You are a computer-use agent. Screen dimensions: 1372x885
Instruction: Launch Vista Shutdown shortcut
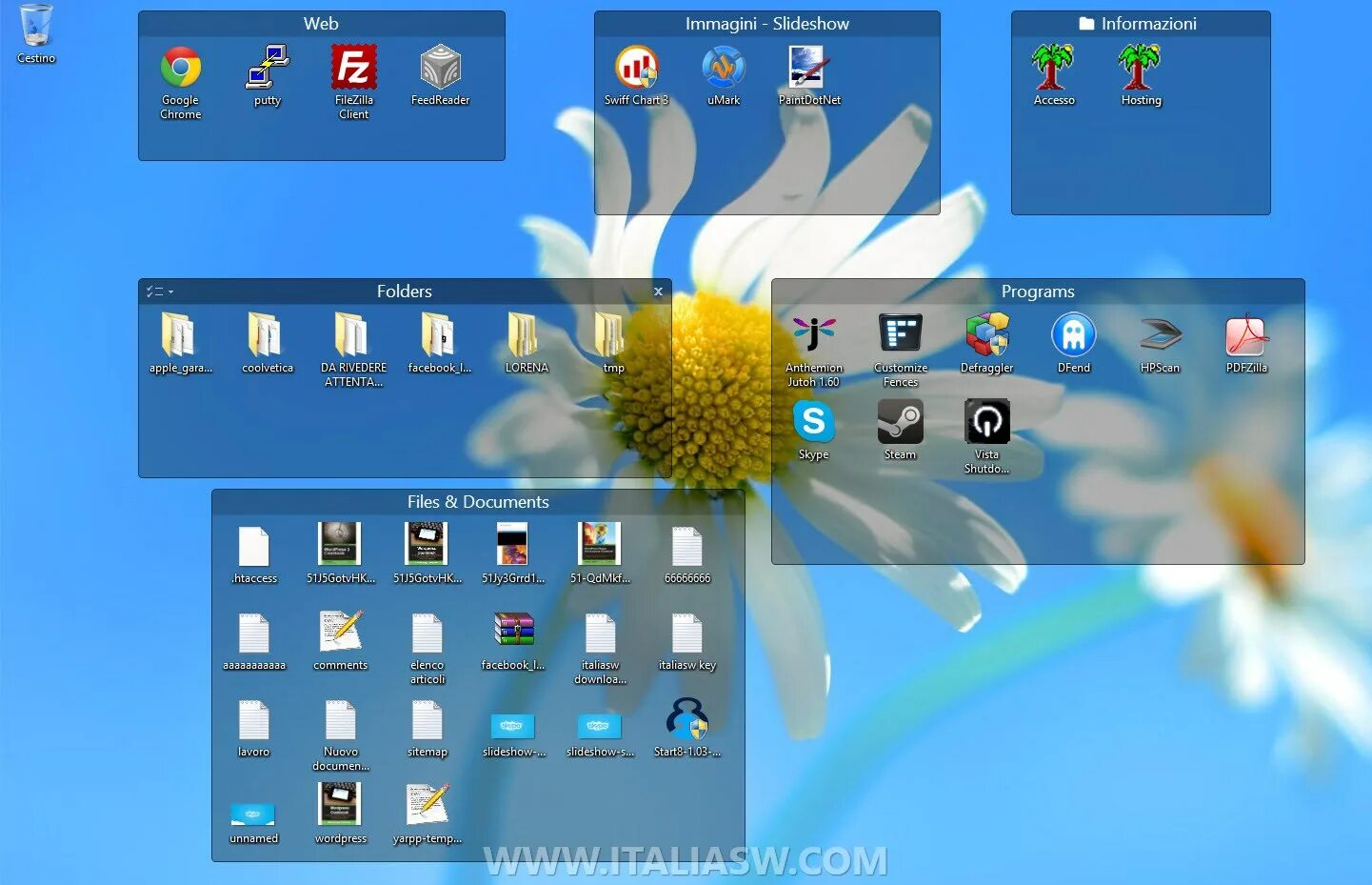tap(987, 436)
